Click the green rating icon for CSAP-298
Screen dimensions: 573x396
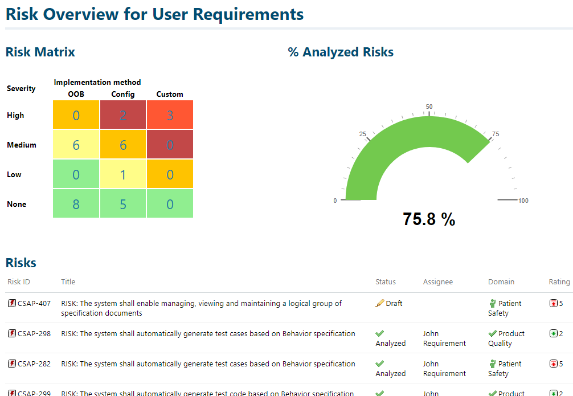(553, 333)
